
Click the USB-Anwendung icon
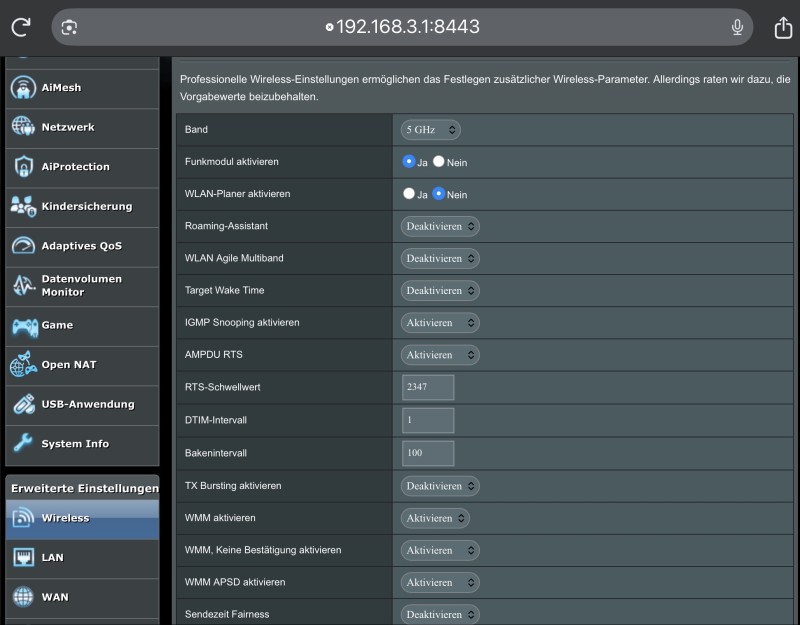[23, 404]
